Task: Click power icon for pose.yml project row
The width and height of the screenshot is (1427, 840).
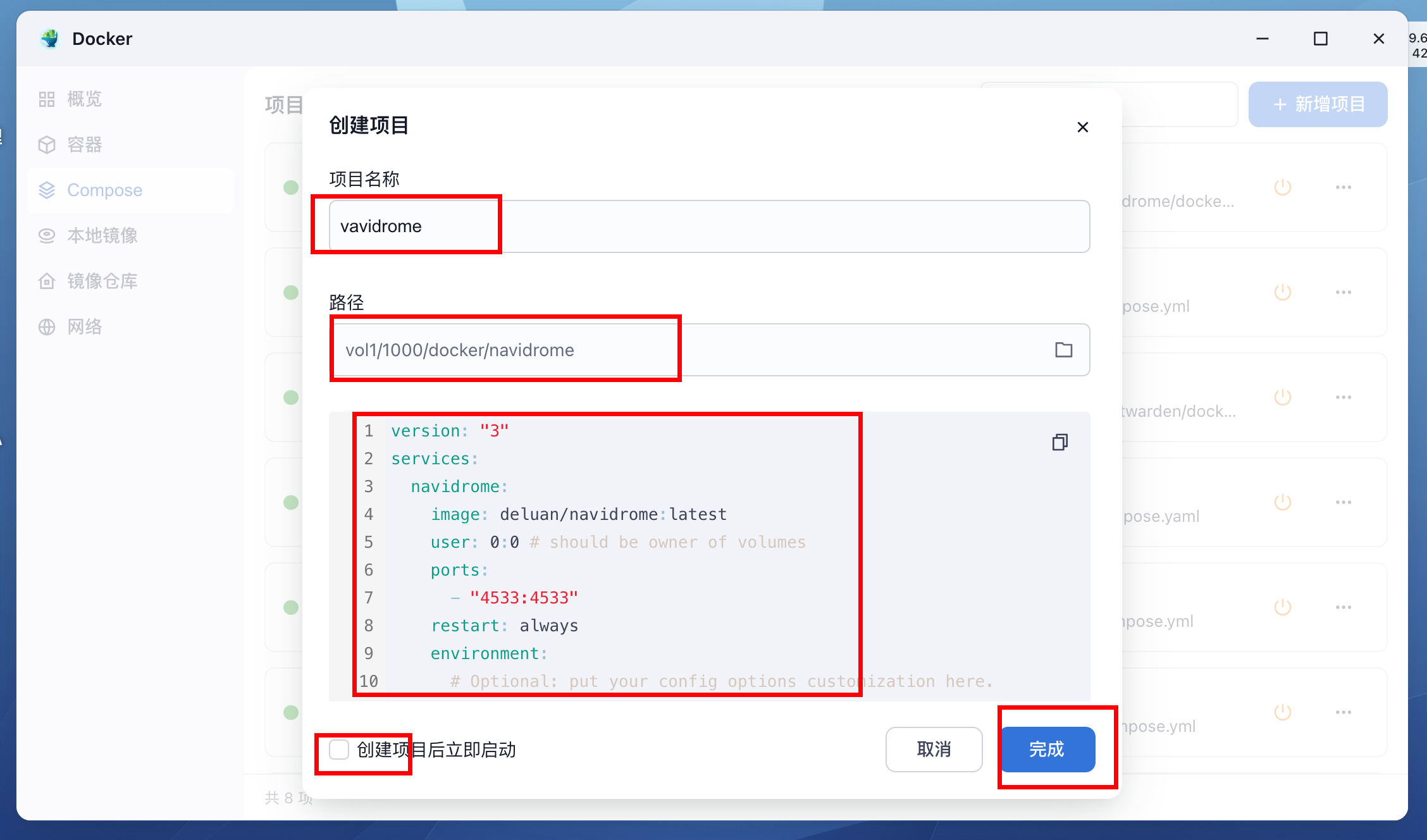Action: pos(1282,292)
